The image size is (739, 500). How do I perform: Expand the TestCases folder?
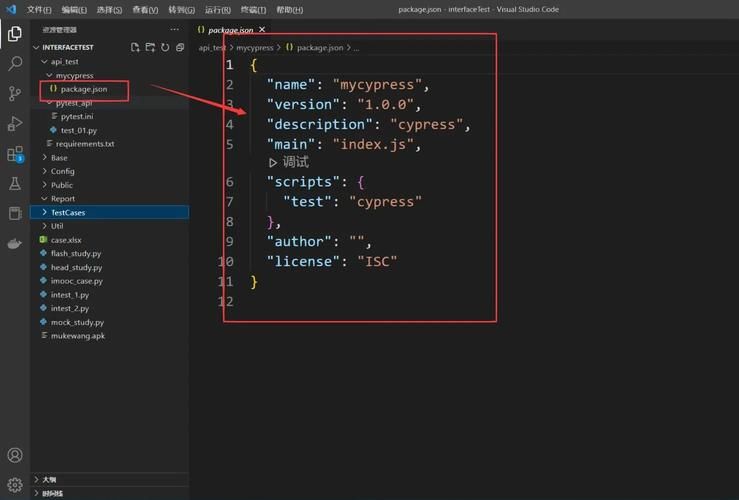(x=44, y=212)
